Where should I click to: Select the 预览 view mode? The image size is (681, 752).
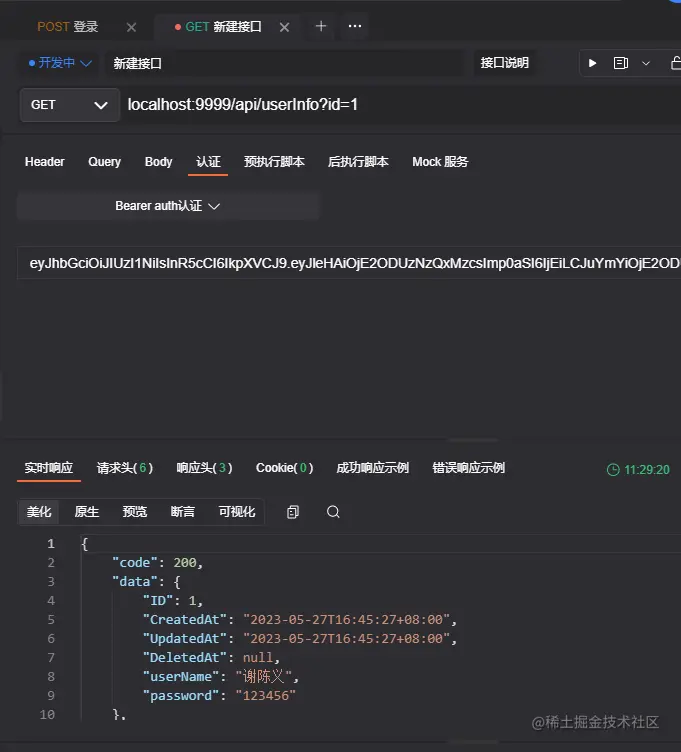[x=135, y=512]
